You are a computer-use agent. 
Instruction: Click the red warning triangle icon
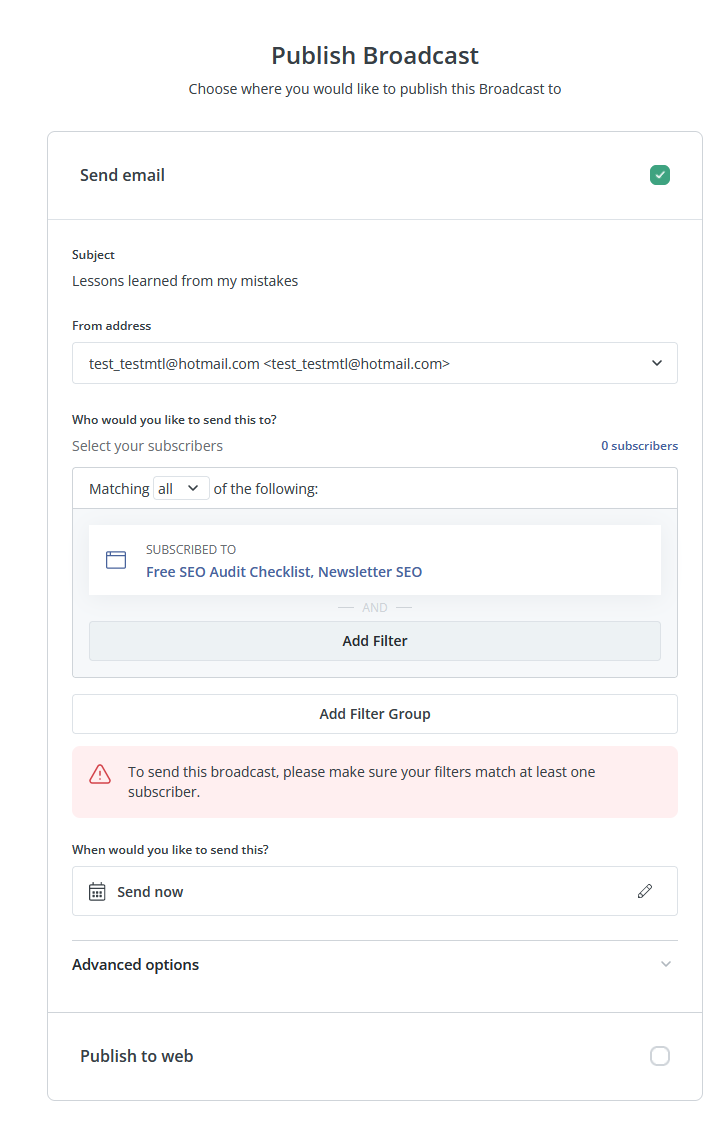[x=100, y=774]
